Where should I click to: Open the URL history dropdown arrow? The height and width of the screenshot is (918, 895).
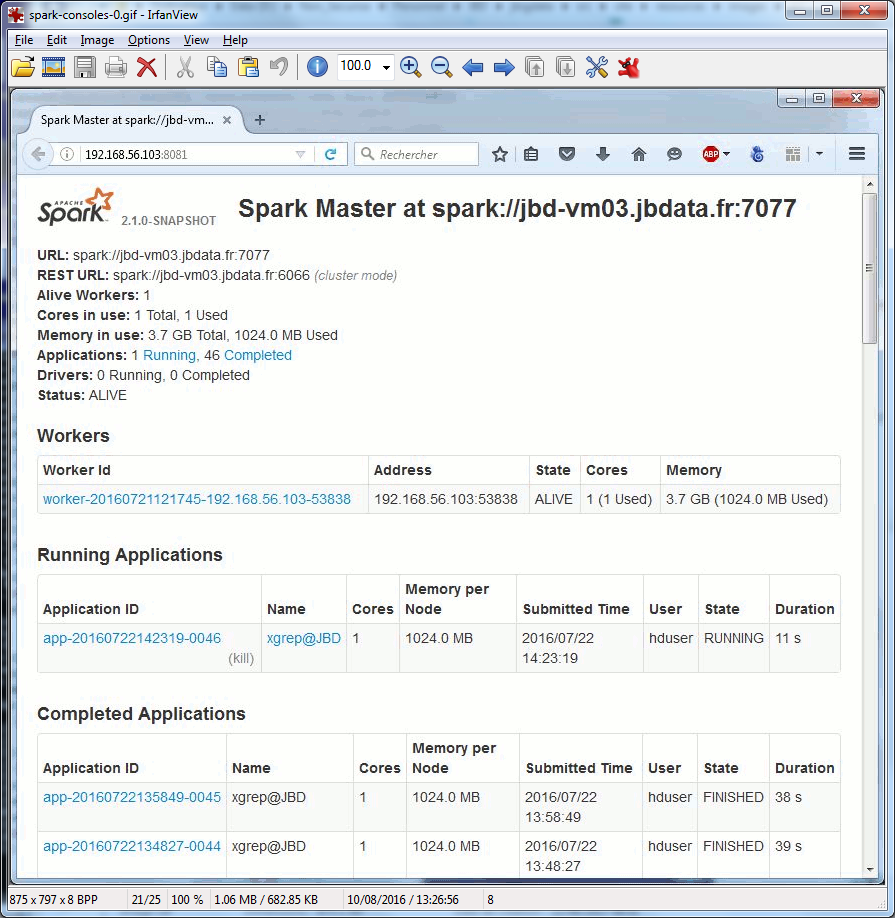[x=300, y=155]
